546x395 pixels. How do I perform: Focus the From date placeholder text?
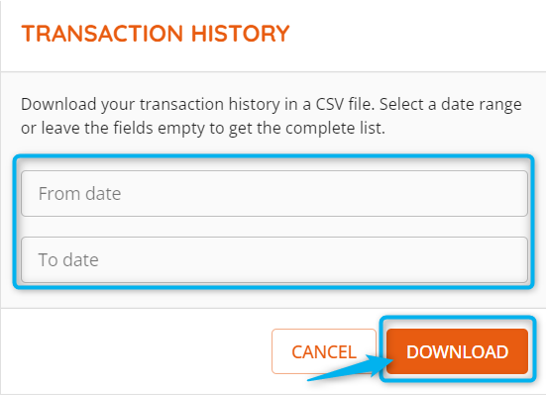pos(80,194)
